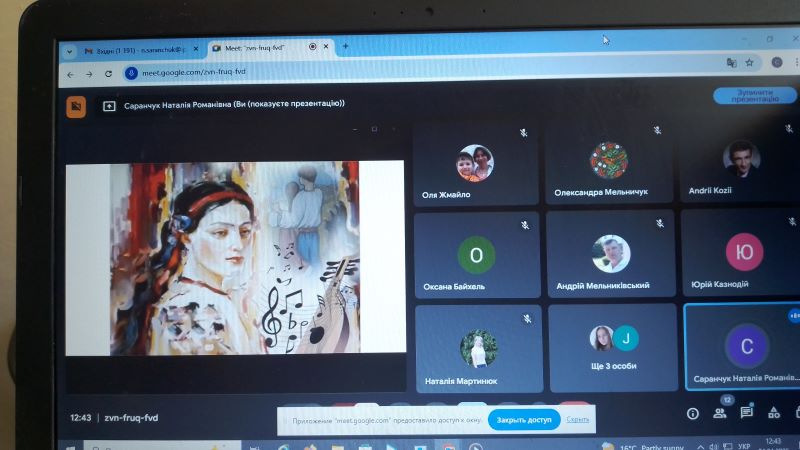
Task: Open the chat panel icon
Action: [x=746, y=412]
